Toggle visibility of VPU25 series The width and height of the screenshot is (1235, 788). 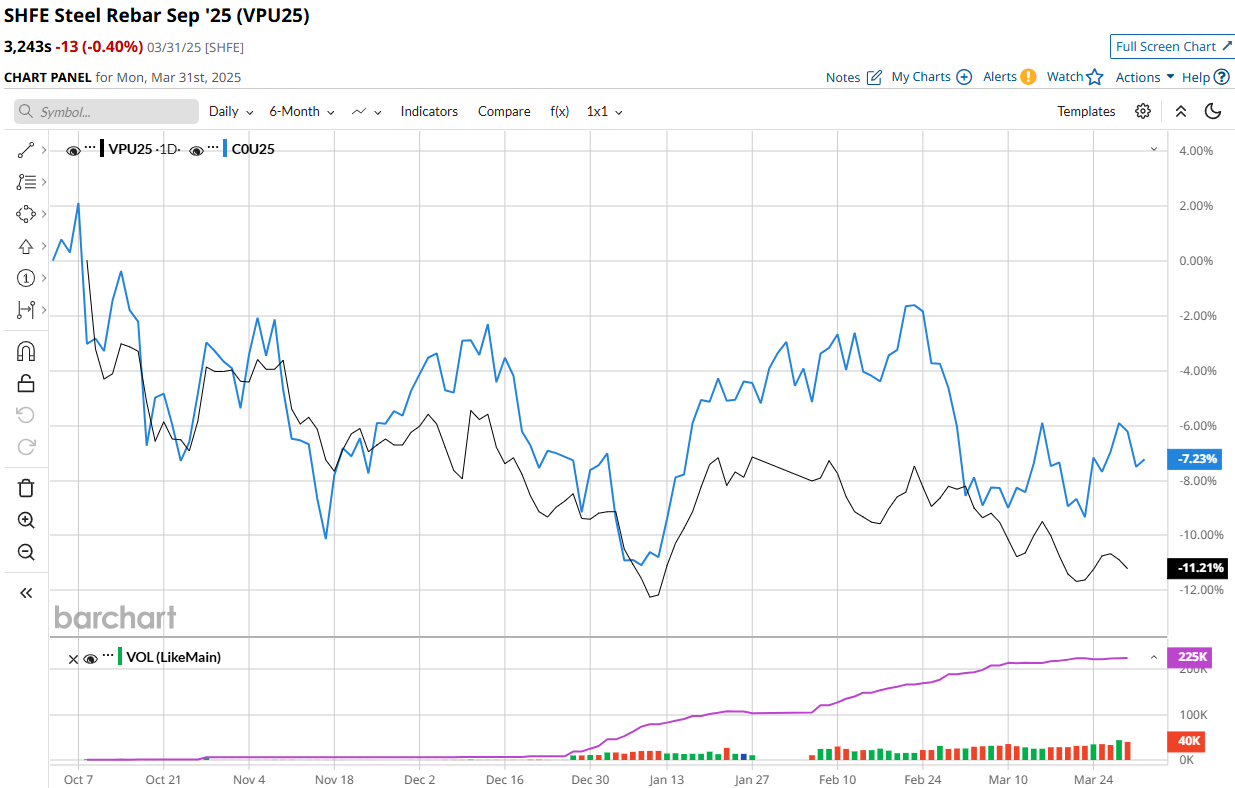[73, 150]
